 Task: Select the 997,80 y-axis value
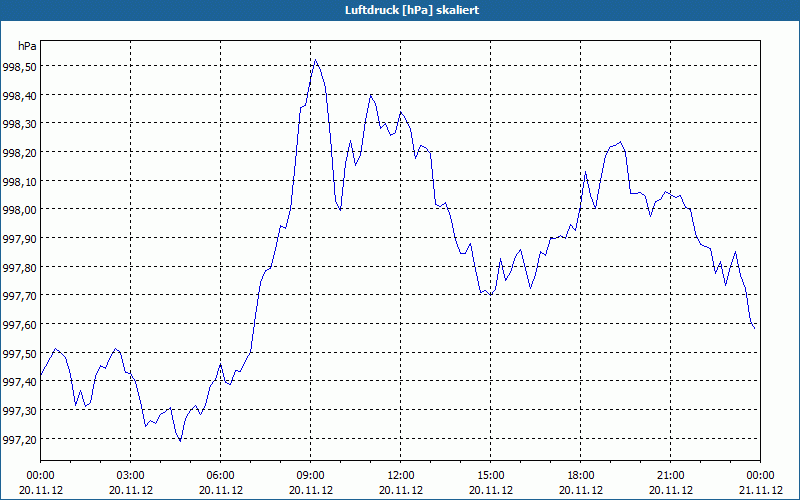pyautogui.click(x=18, y=267)
